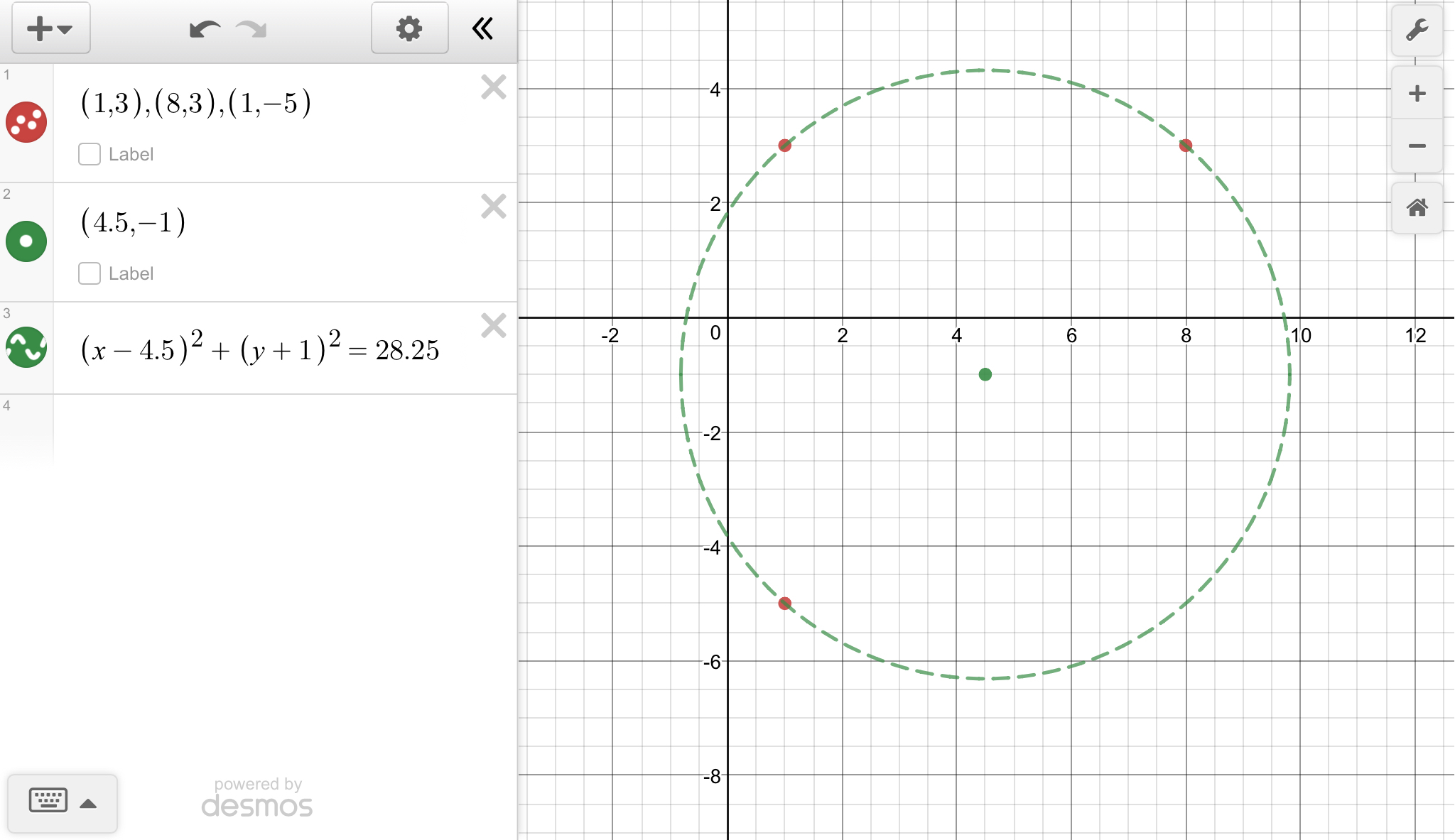Click the Undo arrow
Image resolution: width=1455 pixels, height=840 pixels.
tap(204, 29)
